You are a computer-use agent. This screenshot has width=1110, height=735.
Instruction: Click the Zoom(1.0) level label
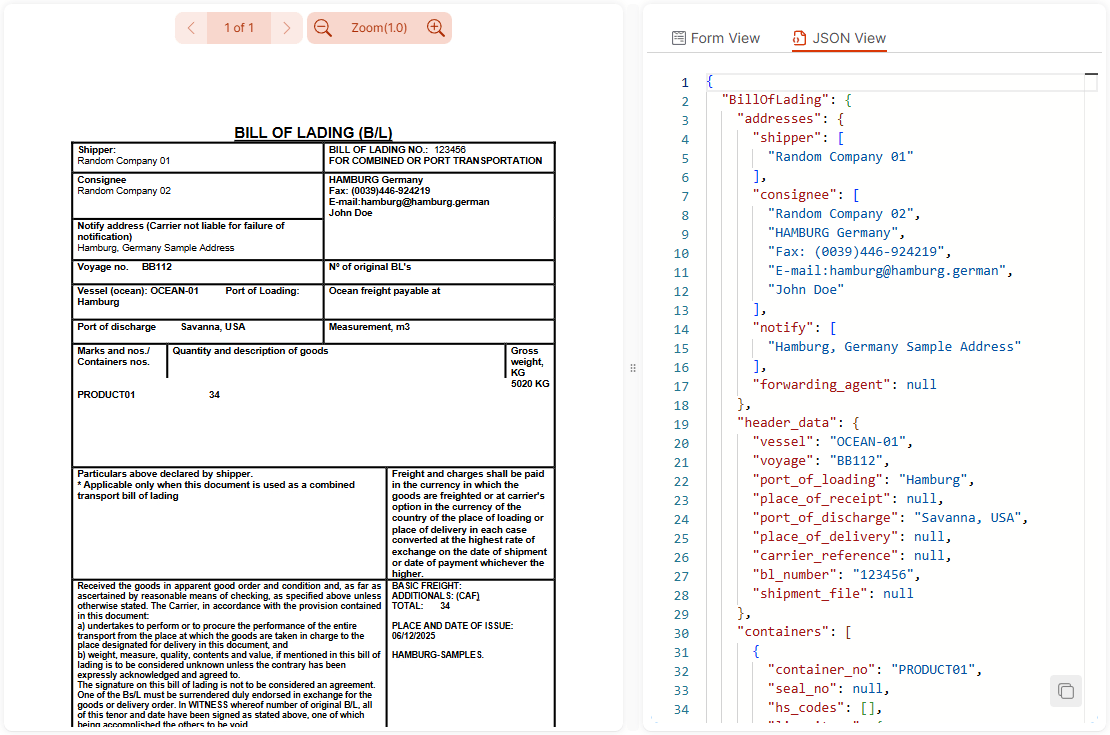tap(379, 28)
